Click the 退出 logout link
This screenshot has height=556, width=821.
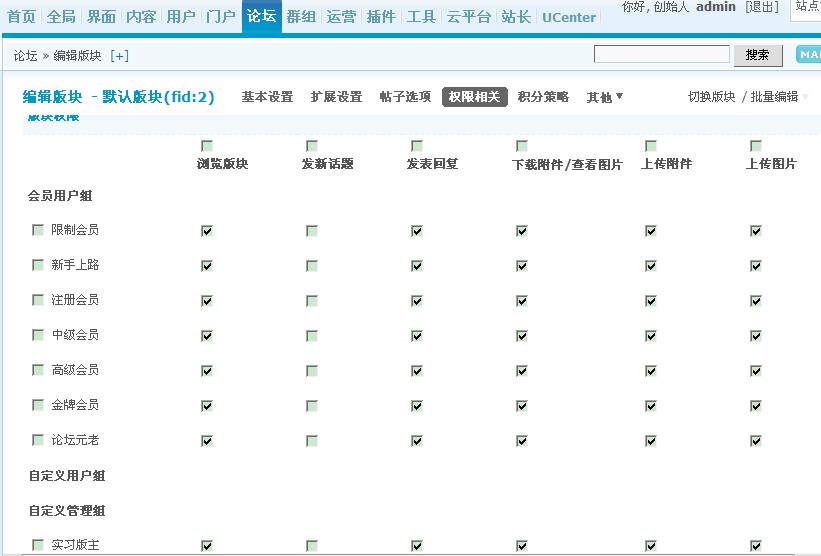pos(762,7)
